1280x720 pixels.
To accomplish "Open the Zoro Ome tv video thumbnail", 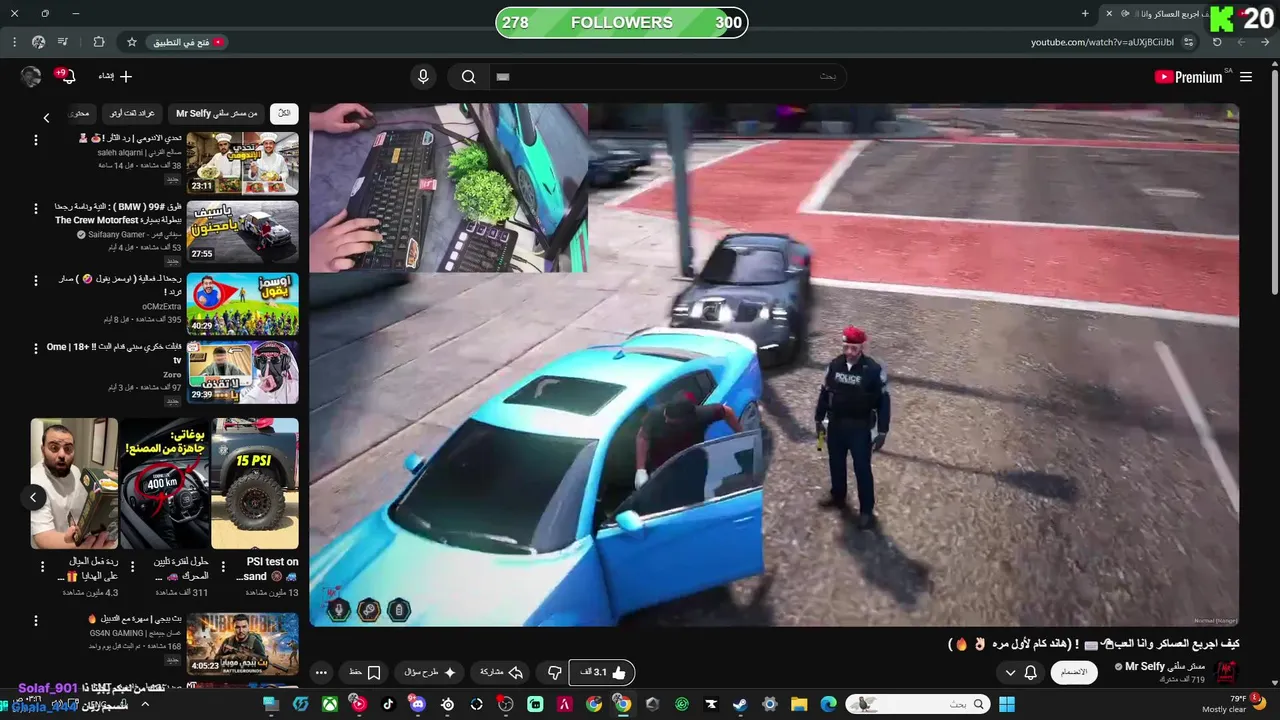I will [242, 373].
